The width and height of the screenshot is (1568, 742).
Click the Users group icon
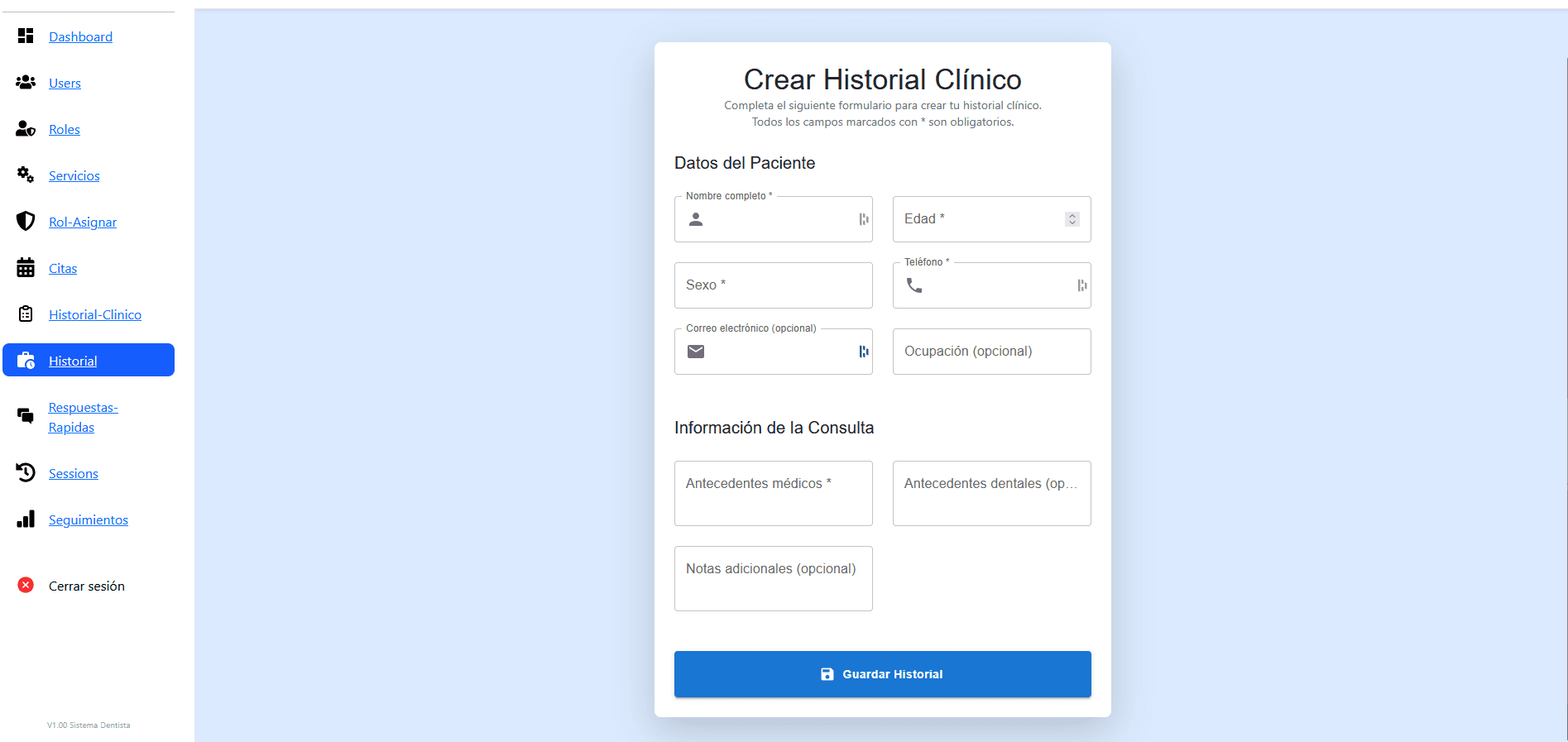(x=26, y=83)
